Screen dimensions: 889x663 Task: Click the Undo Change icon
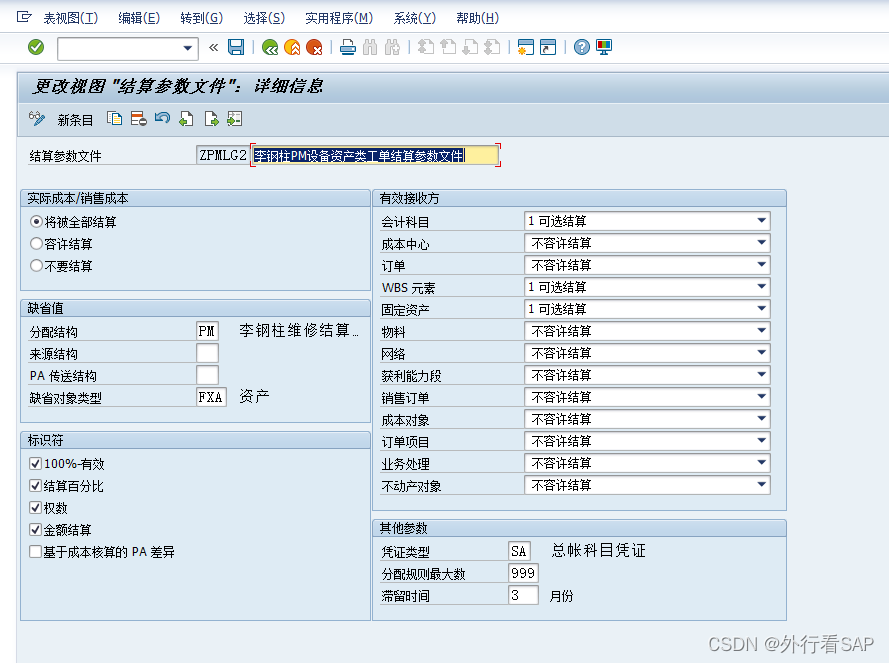coord(162,119)
